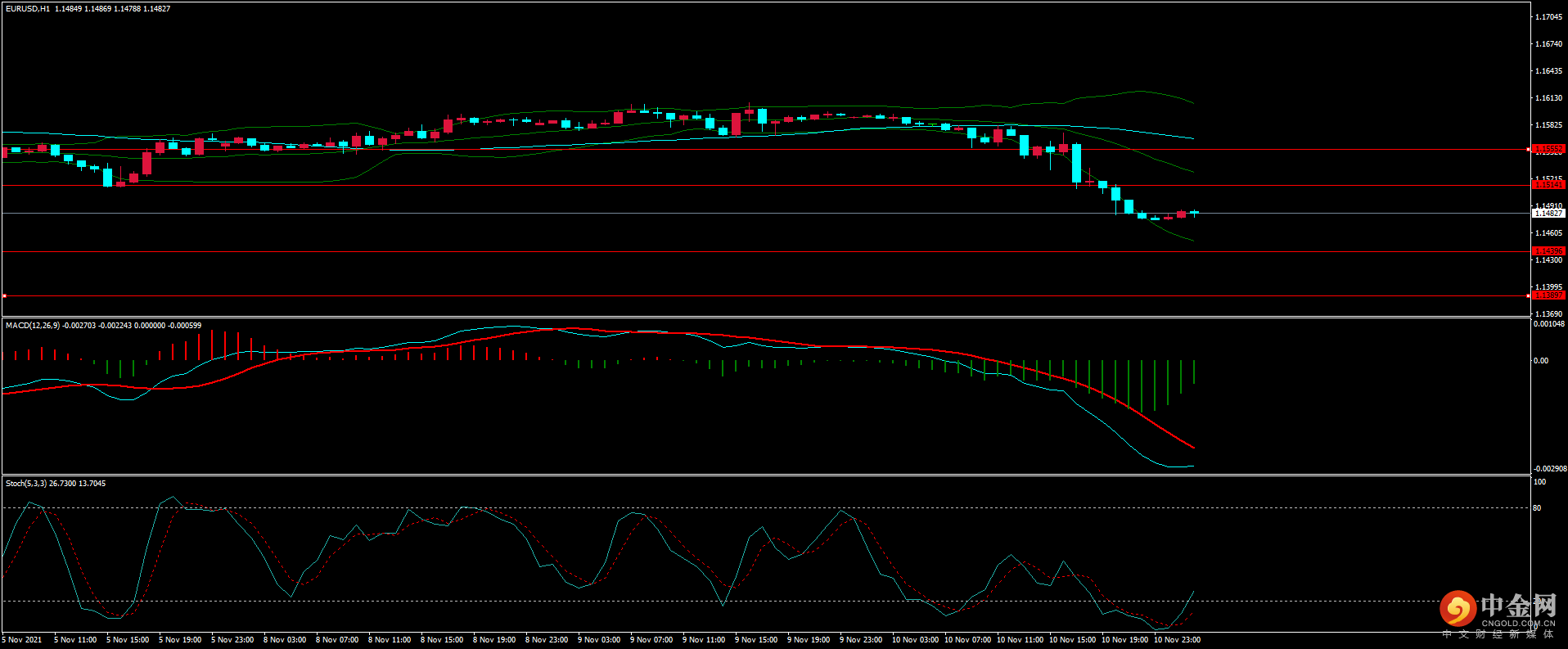Screen dimensions: 1568x649
Task: Click the 8 Nov 03:00 time label
Action: [x=285, y=640]
